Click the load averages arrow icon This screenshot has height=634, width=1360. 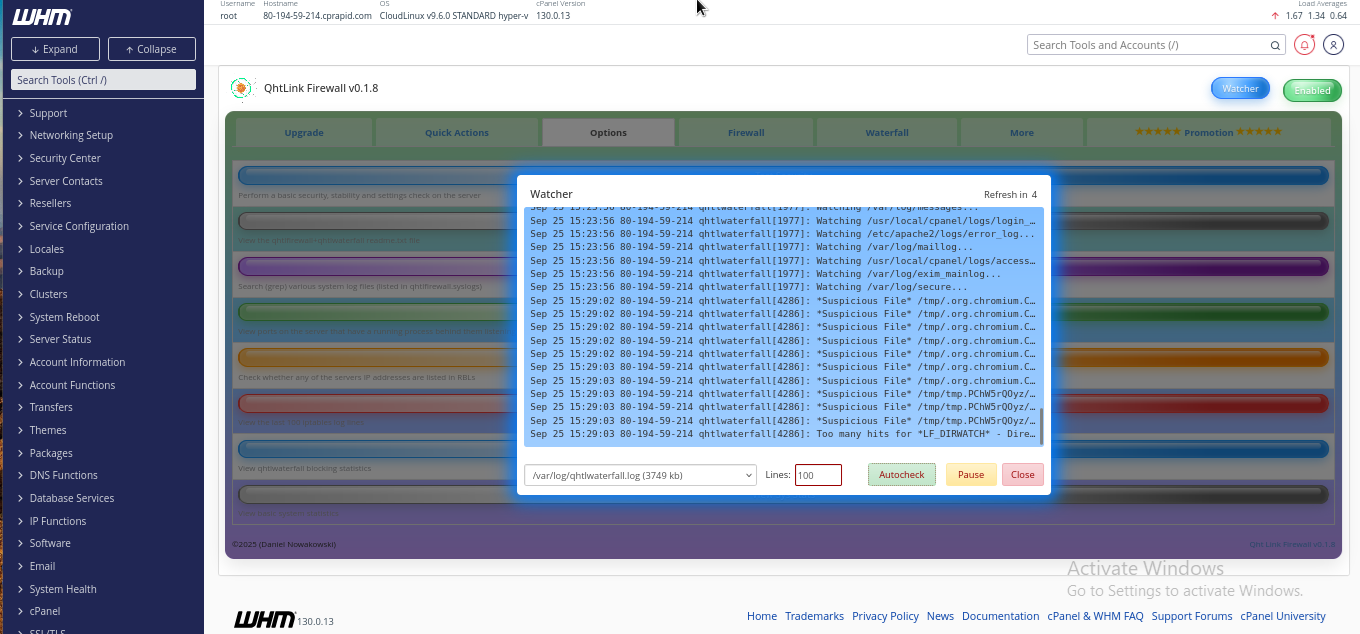(x=1275, y=16)
